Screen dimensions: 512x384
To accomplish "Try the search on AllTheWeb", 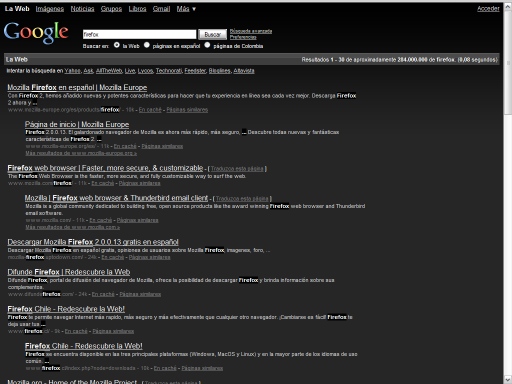I will click(109, 71).
